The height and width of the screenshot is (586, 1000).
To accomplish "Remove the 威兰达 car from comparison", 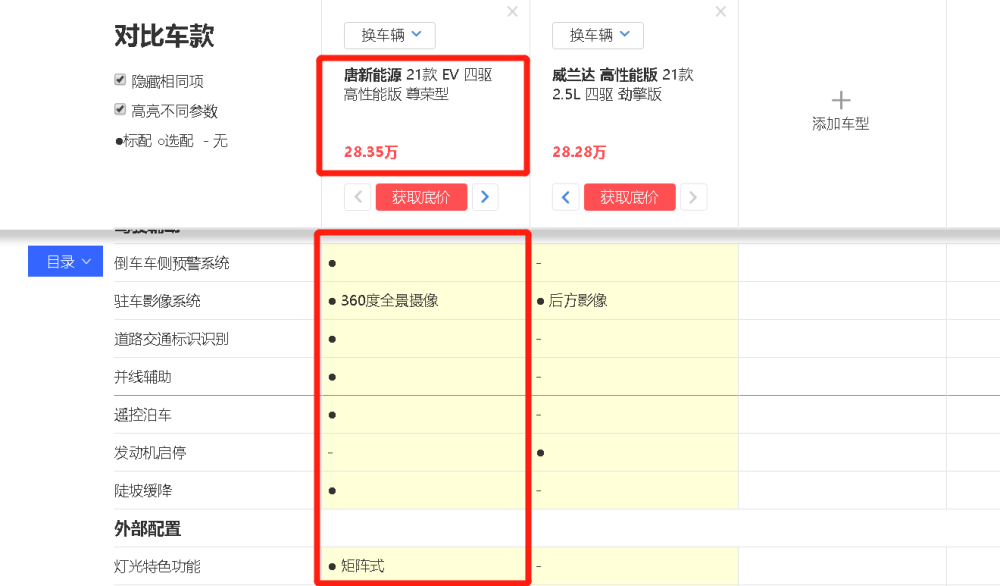I will coord(721,11).
